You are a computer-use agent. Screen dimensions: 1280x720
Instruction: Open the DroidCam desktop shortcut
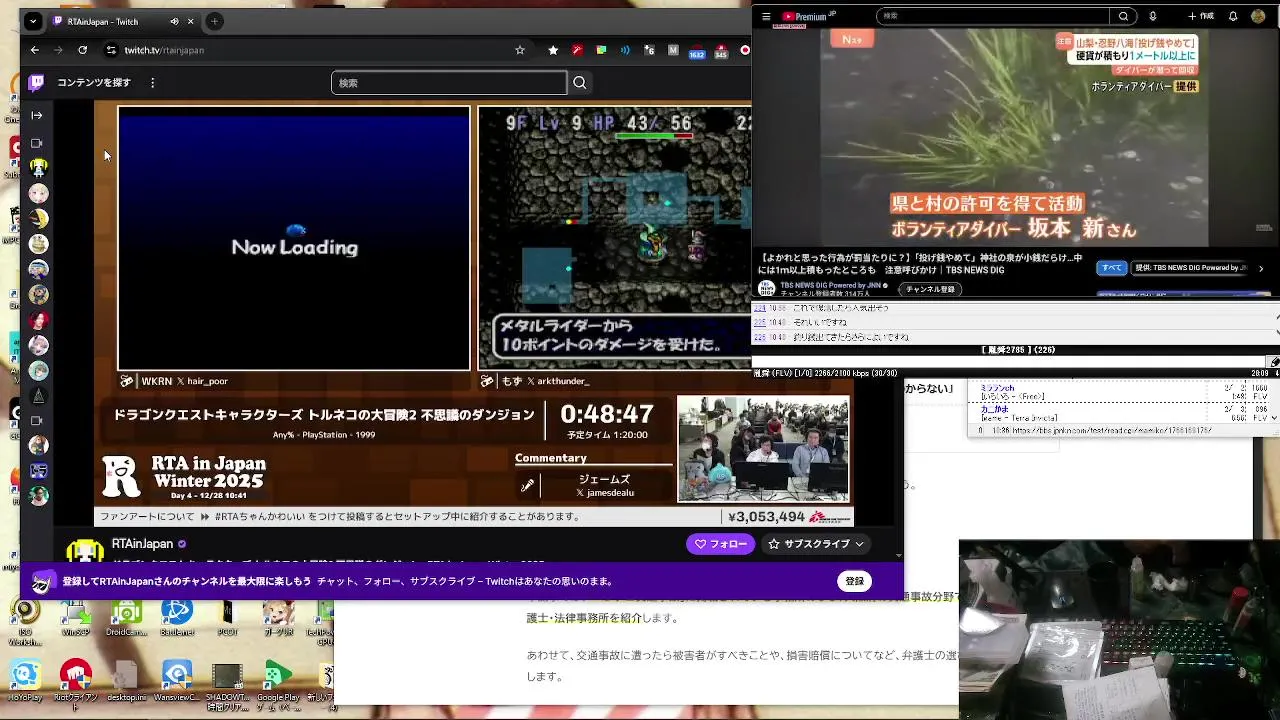pos(127,617)
